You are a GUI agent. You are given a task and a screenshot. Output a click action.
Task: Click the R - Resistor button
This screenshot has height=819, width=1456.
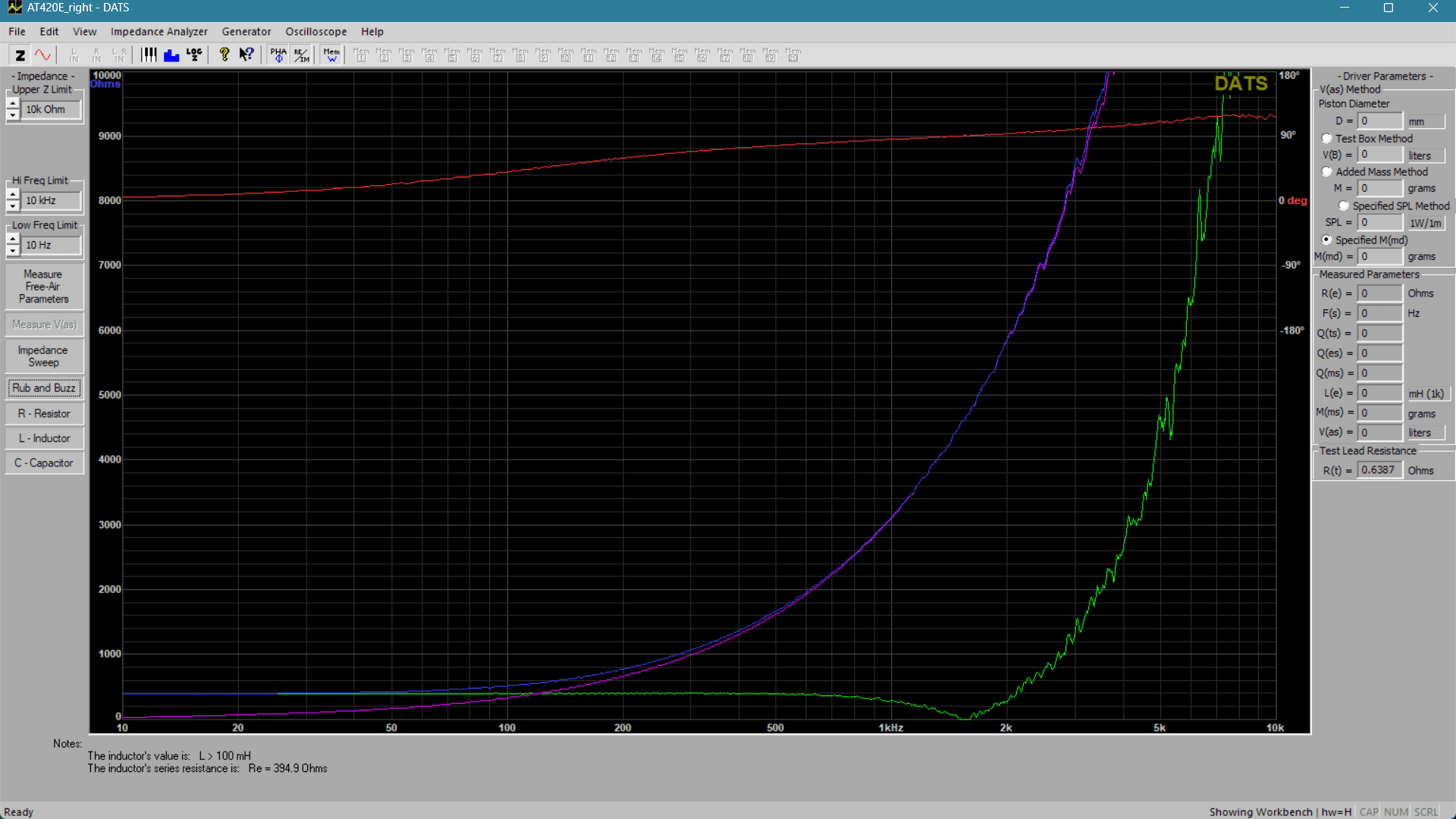(44, 414)
